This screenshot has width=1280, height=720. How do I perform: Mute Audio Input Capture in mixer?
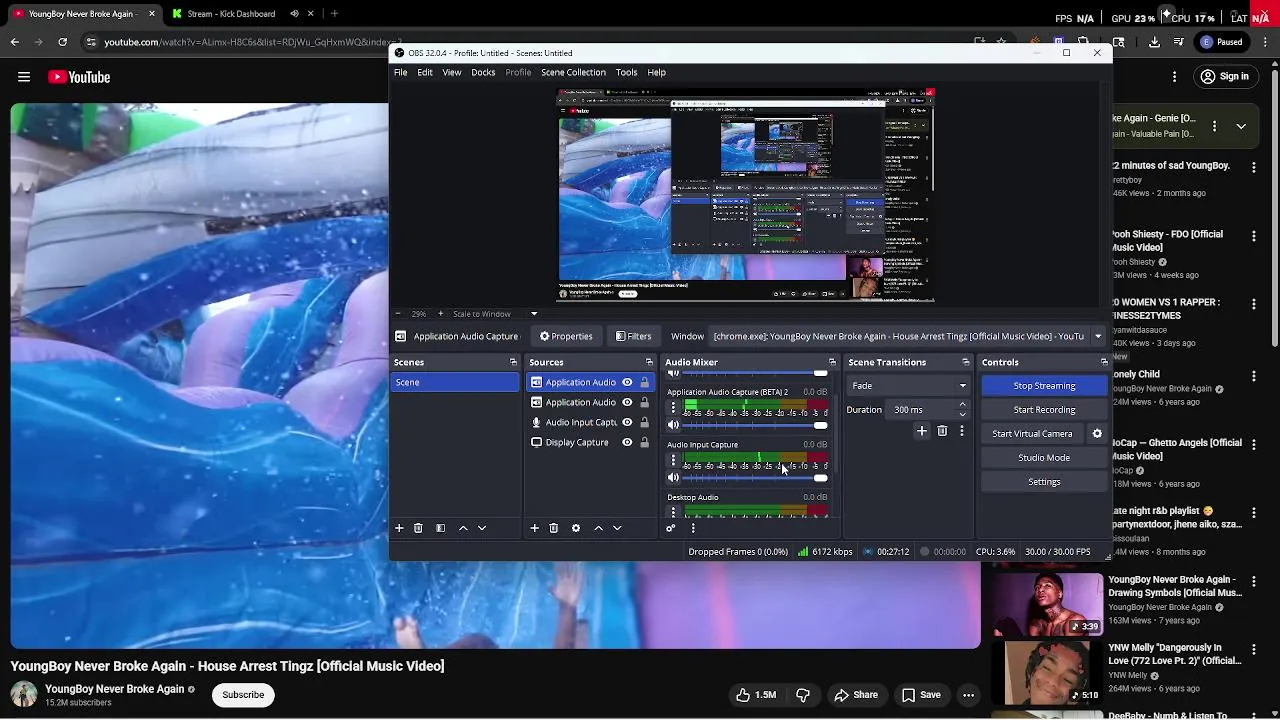673,478
